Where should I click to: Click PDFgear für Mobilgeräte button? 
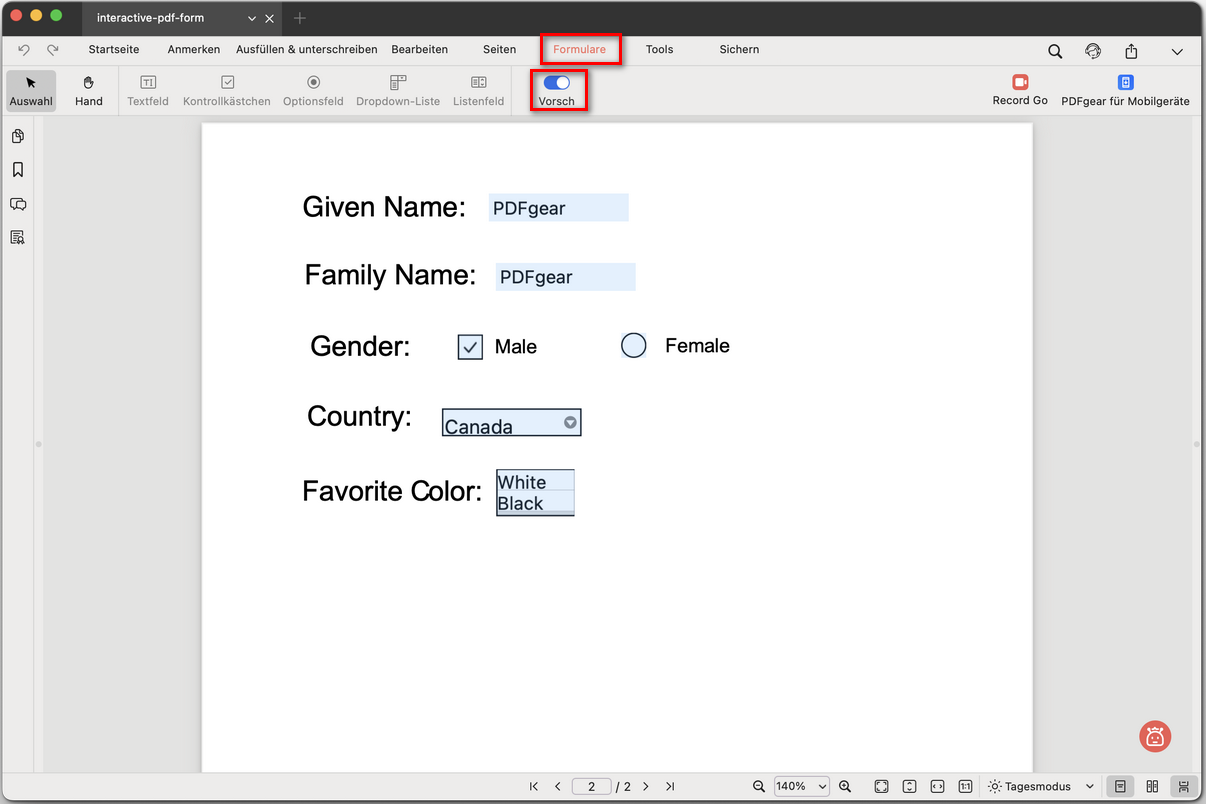[x=1125, y=90]
